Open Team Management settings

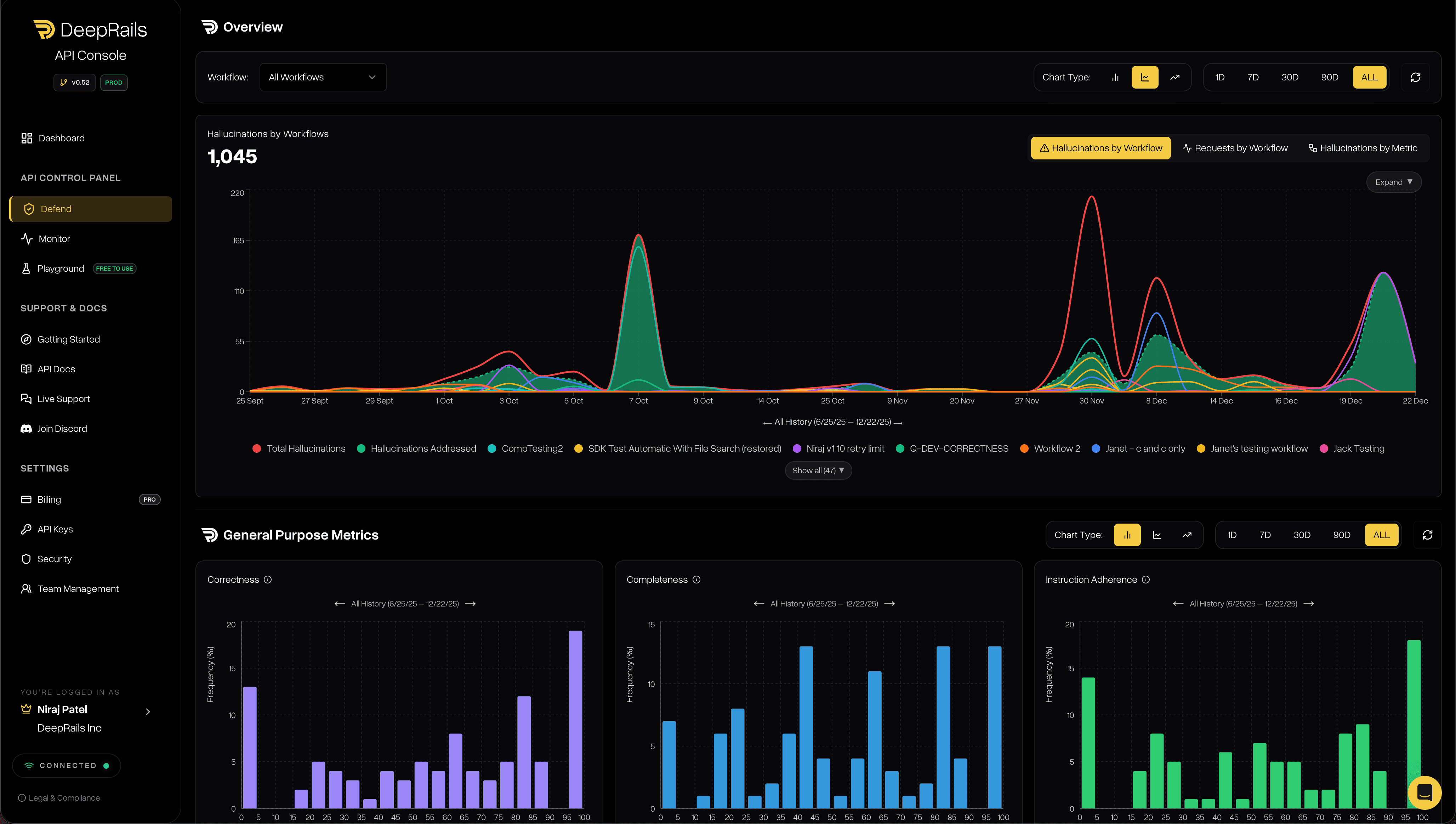point(78,588)
